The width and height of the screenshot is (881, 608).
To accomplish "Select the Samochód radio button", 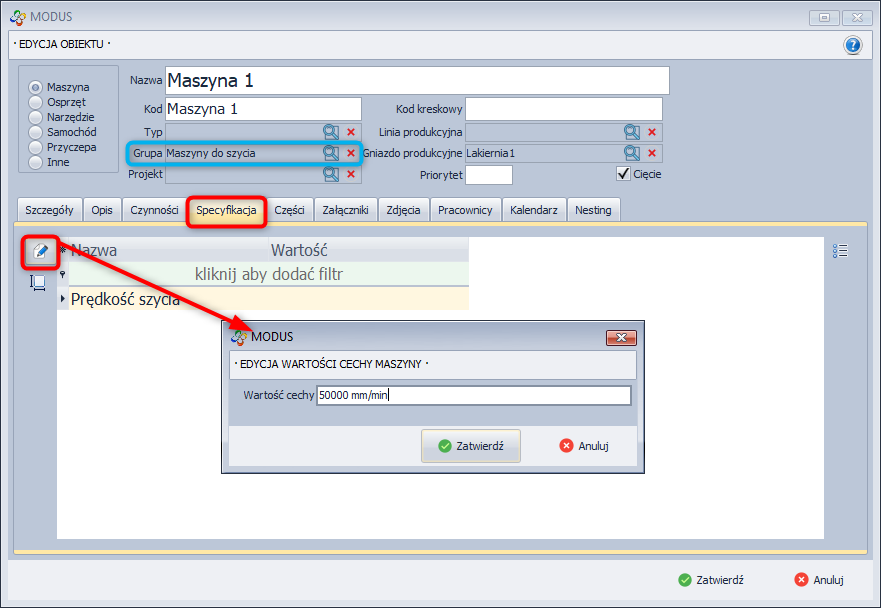I will pyautogui.click(x=35, y=132).
